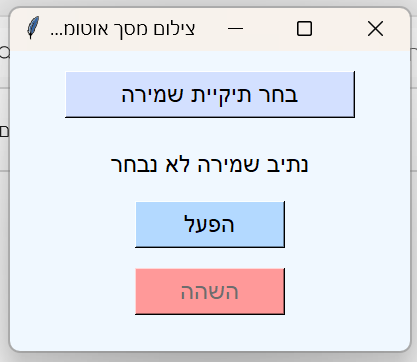Click the נתיב שמירה לא נבחר label
The image size is (417, 362).
pyautogui.click(x=209, y=164)
